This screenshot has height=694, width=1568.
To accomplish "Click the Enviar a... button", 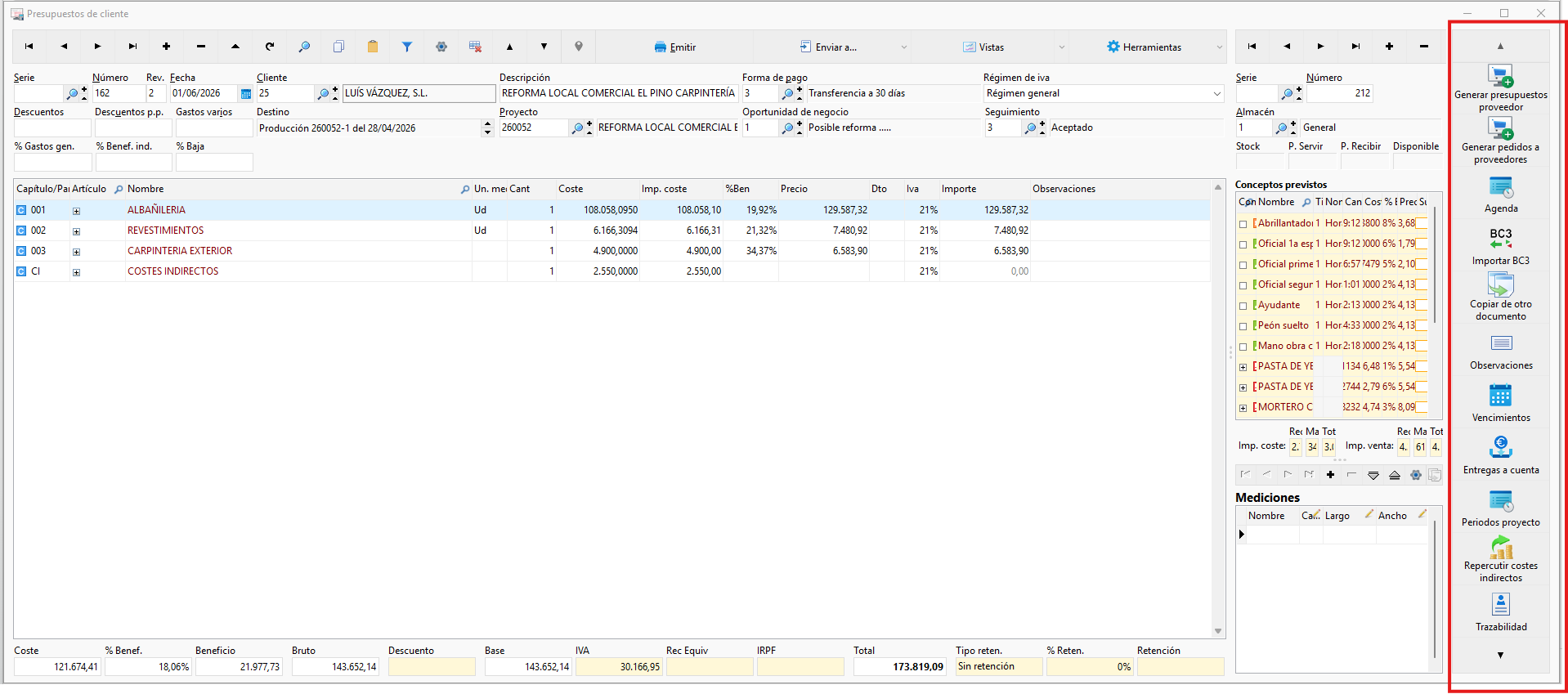I will 828,47.
